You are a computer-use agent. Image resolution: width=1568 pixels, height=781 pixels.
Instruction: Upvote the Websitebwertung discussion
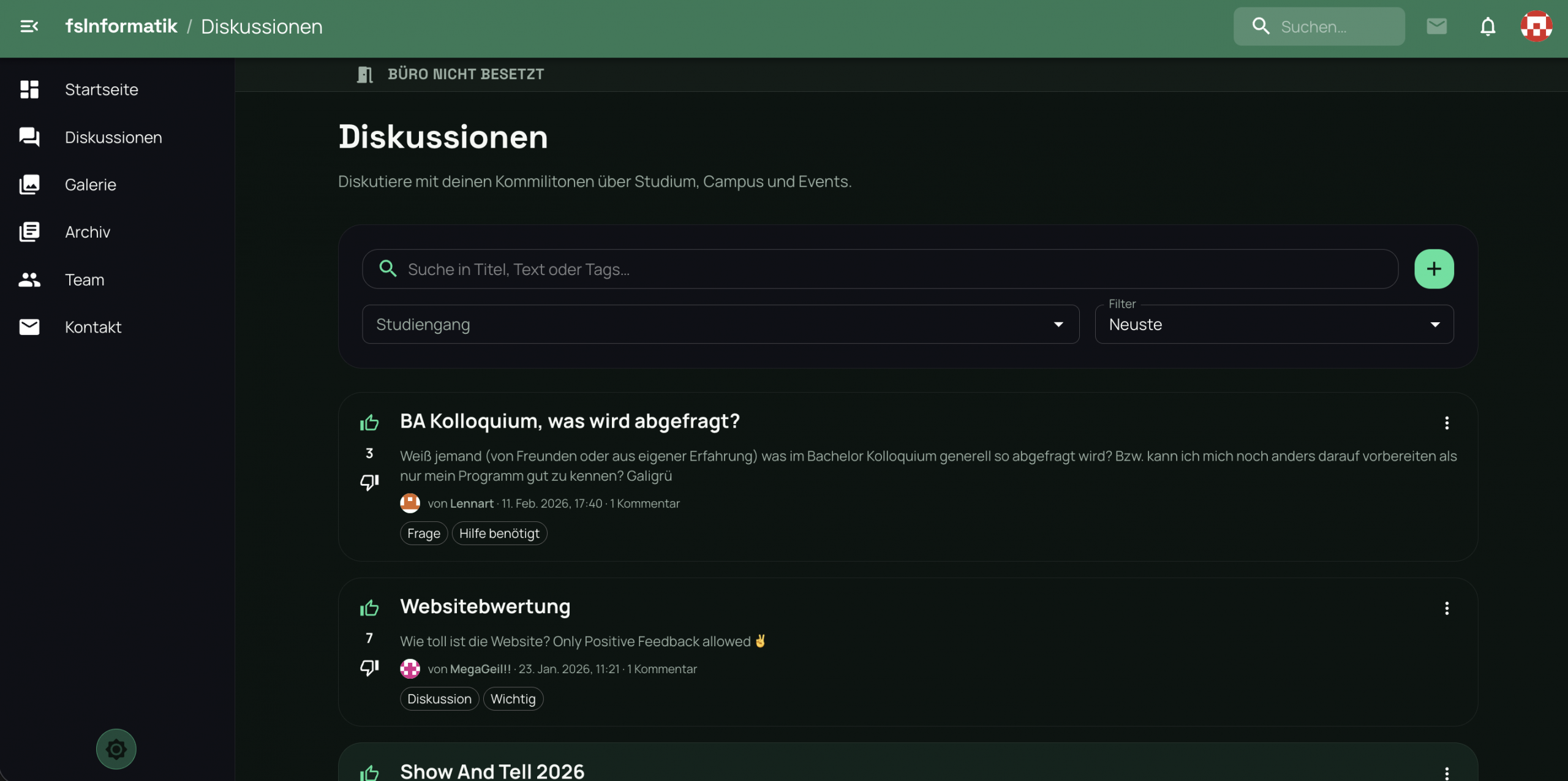click(x=369, y=608)
